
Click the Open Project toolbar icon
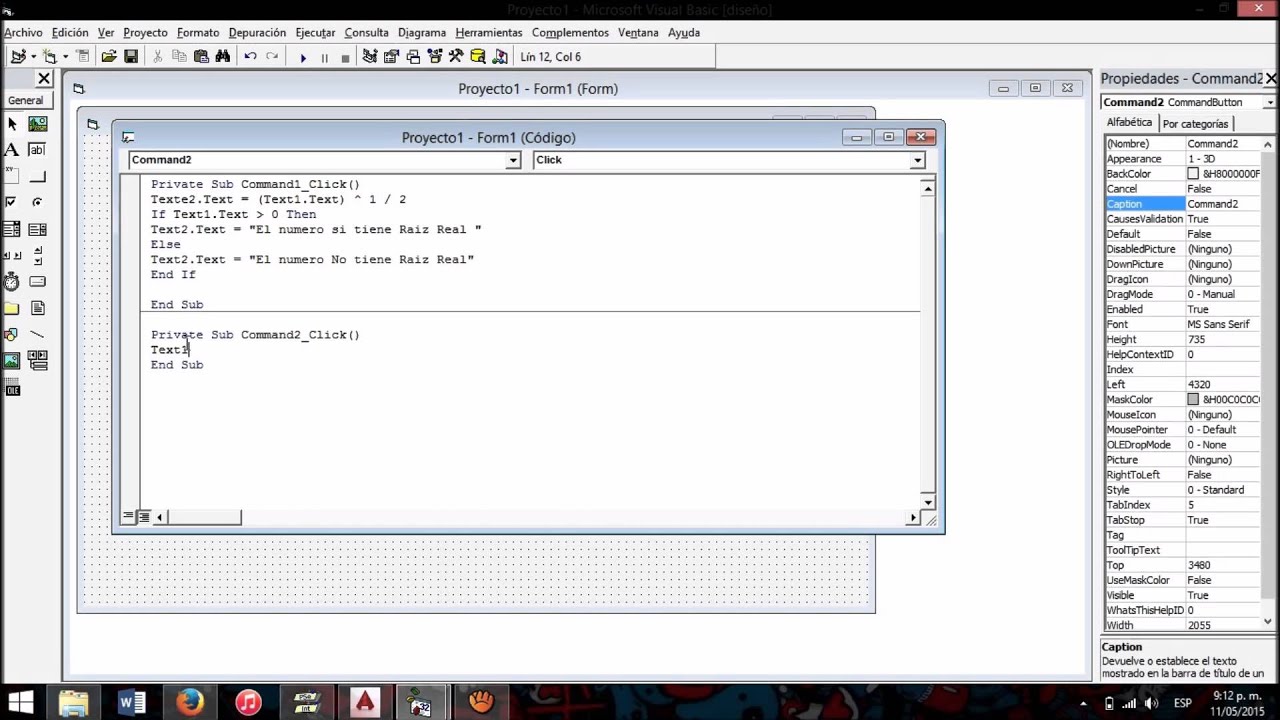tap(109, 57)
